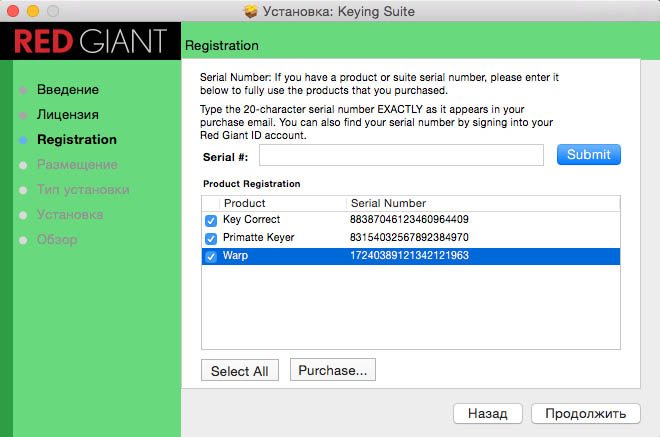660x437 pixels.
Task: Click the Select All button
Action: [x=240, y=370]
